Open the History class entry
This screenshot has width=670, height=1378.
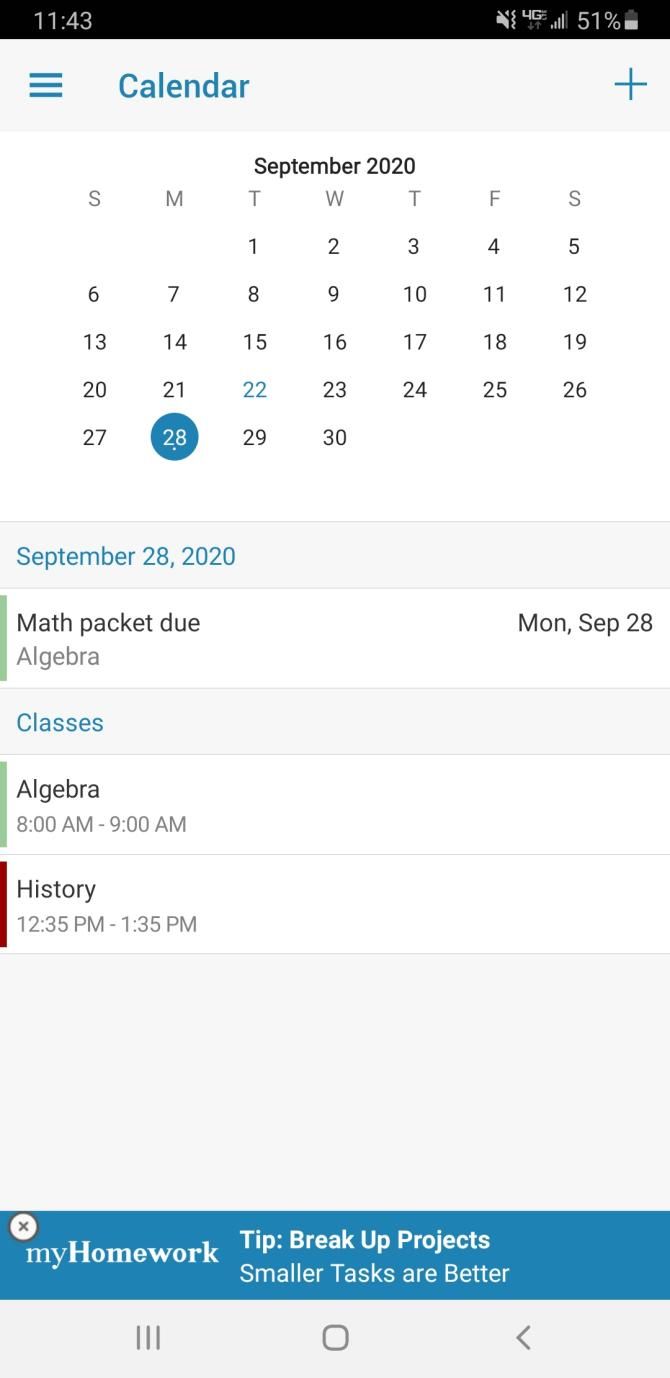(335, 904)
